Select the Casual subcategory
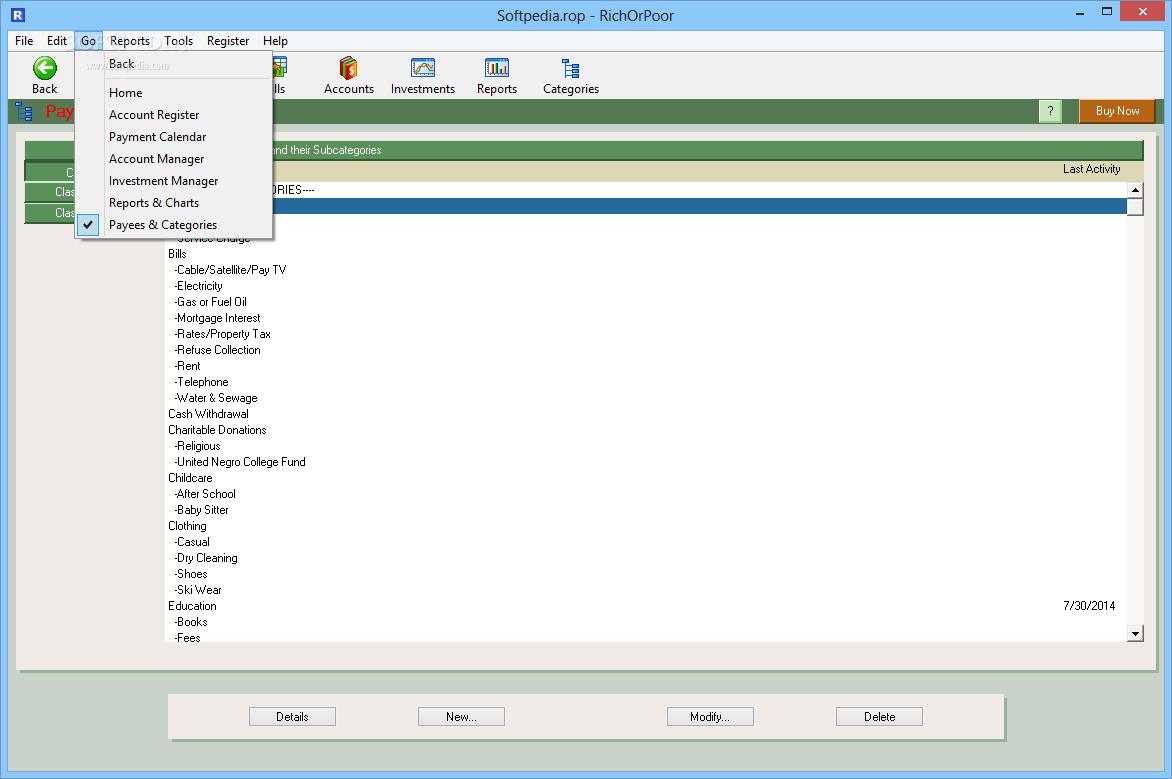The height and width of the screenshot is (779, 1172). (x=191, y=542)
